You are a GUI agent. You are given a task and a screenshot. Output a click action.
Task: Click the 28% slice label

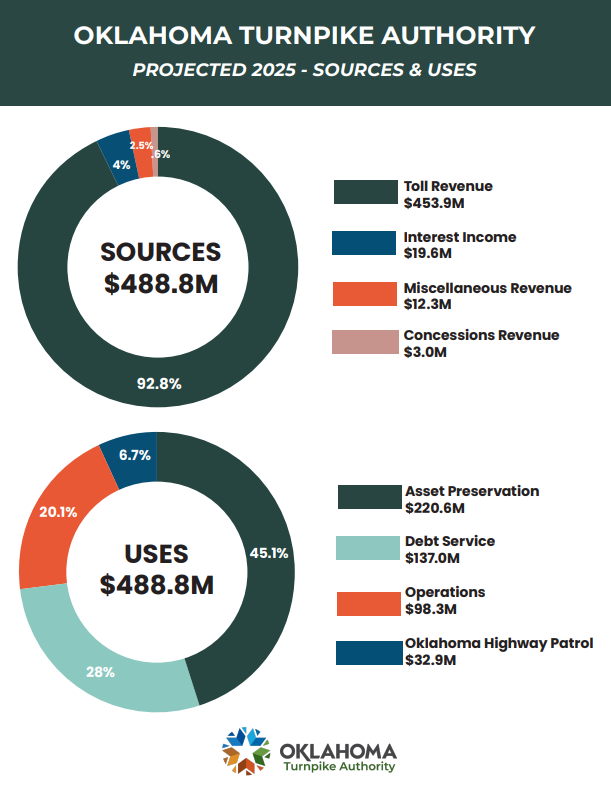[100, 672]
